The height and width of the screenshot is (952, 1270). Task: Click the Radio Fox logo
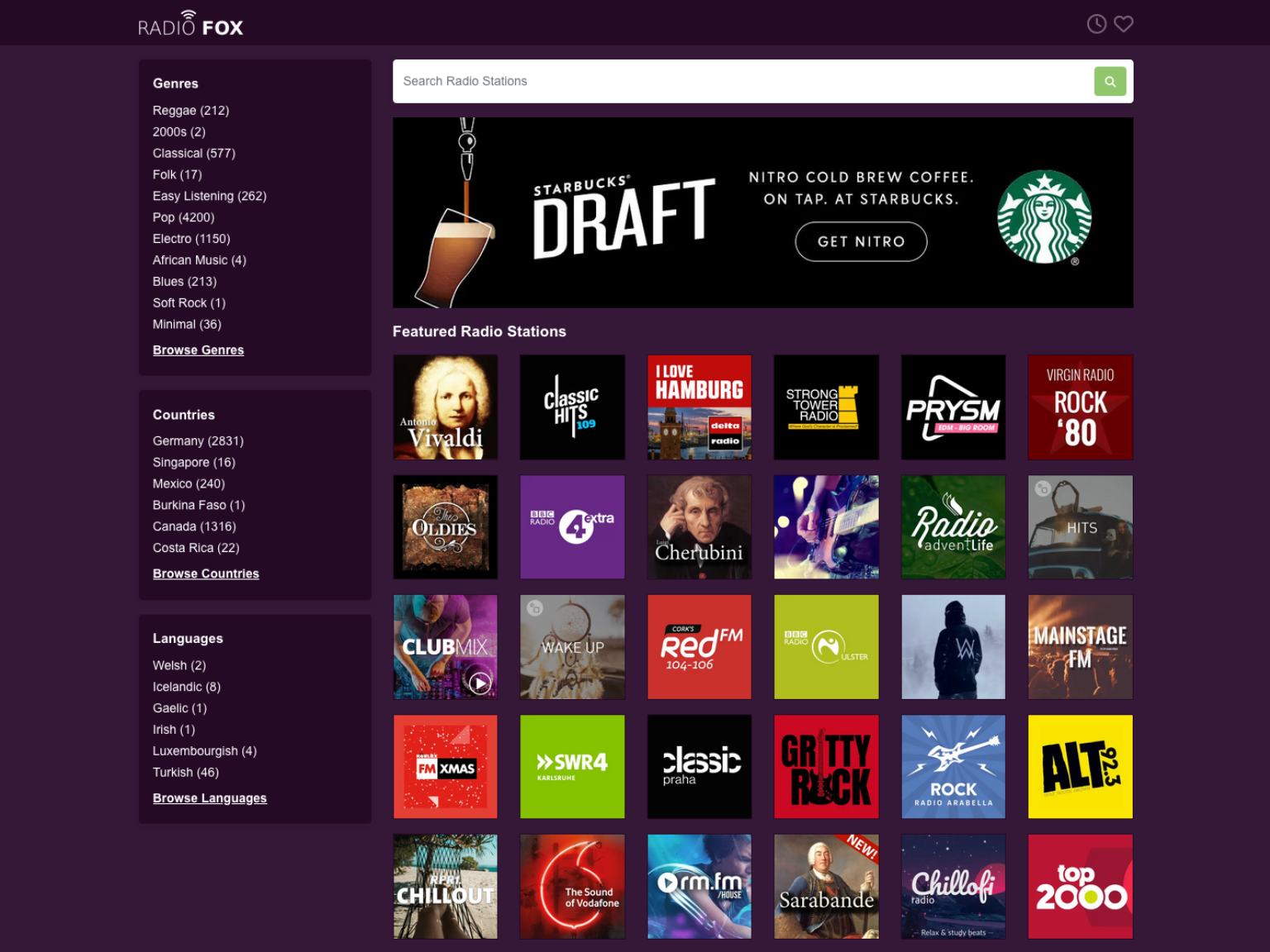click(190, 24)
